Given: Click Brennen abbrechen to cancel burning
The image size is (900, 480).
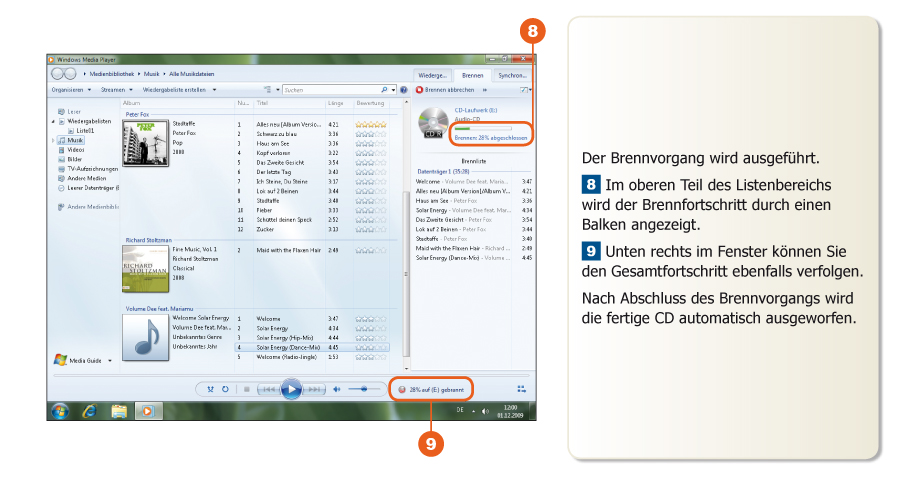Looking at the screenshot, I should 446,90.
